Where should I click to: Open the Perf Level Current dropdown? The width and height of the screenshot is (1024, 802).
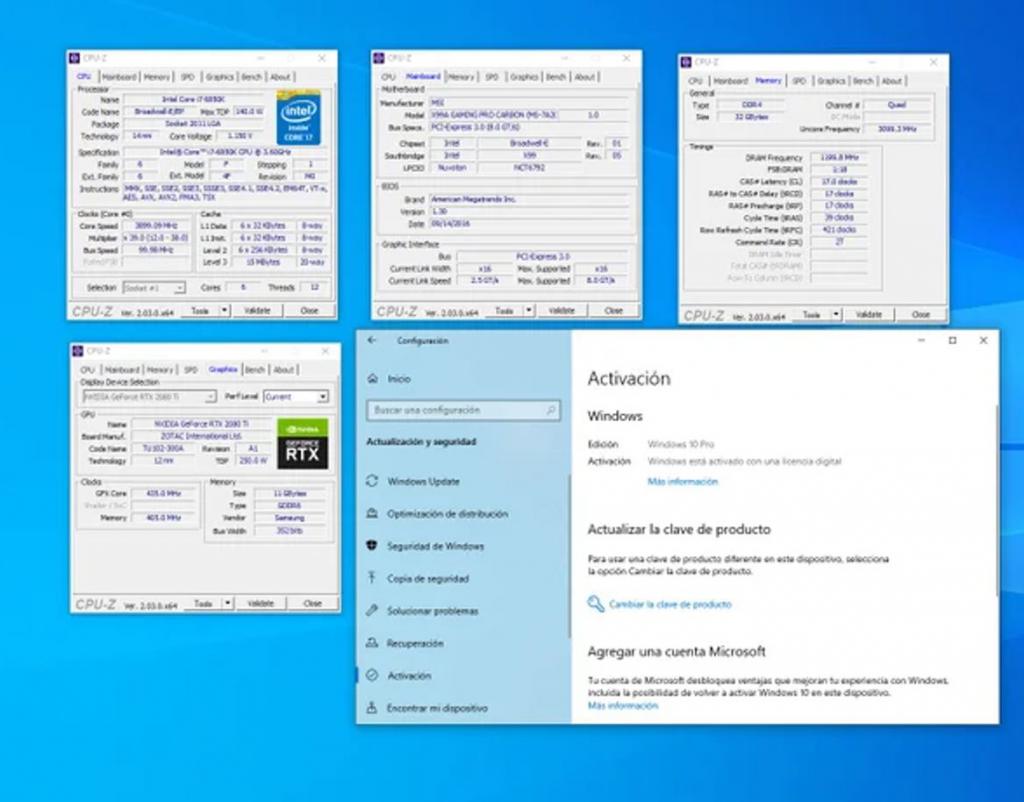point(295,396)
